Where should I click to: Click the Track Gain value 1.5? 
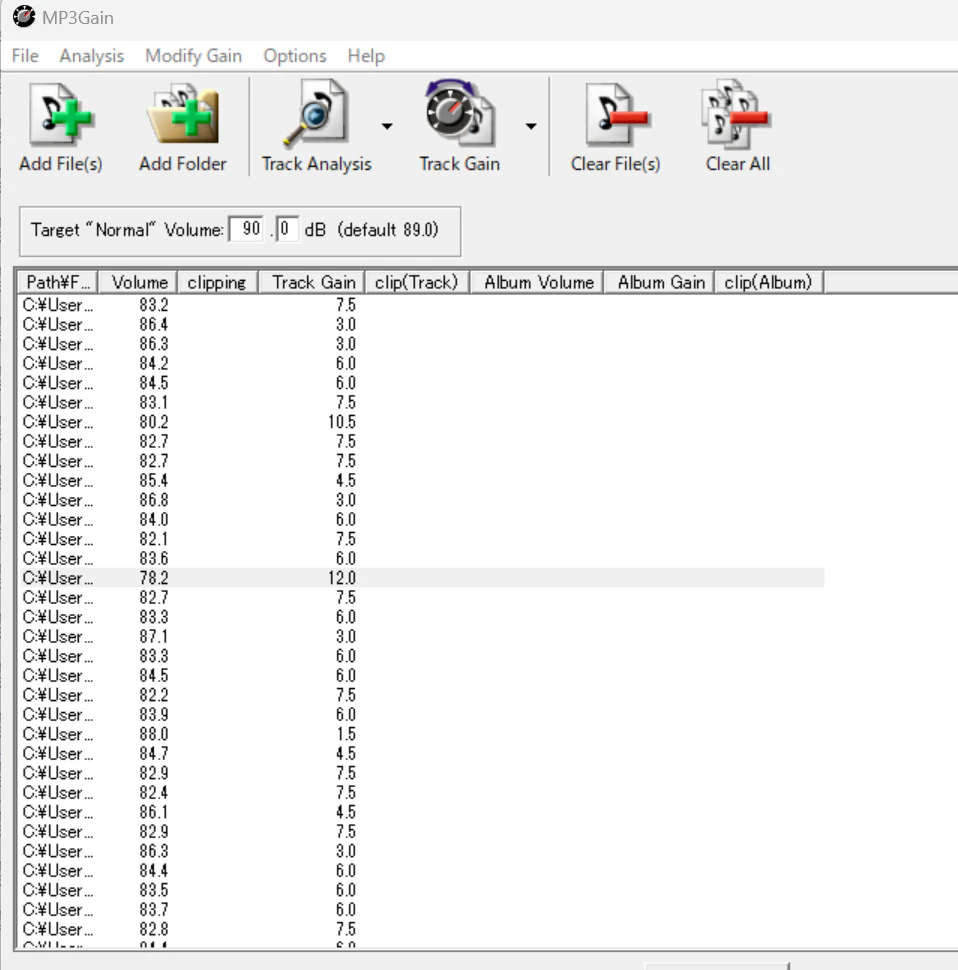coord(346,734)
